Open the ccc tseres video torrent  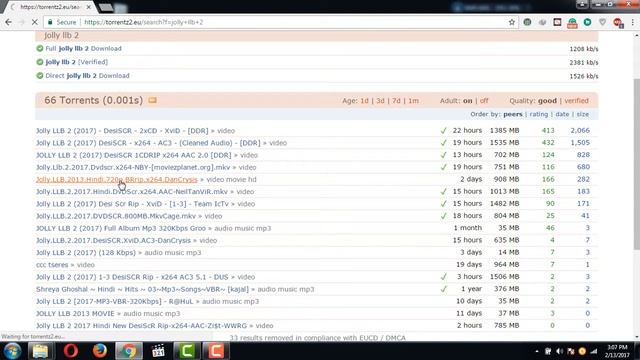[52, 265]
